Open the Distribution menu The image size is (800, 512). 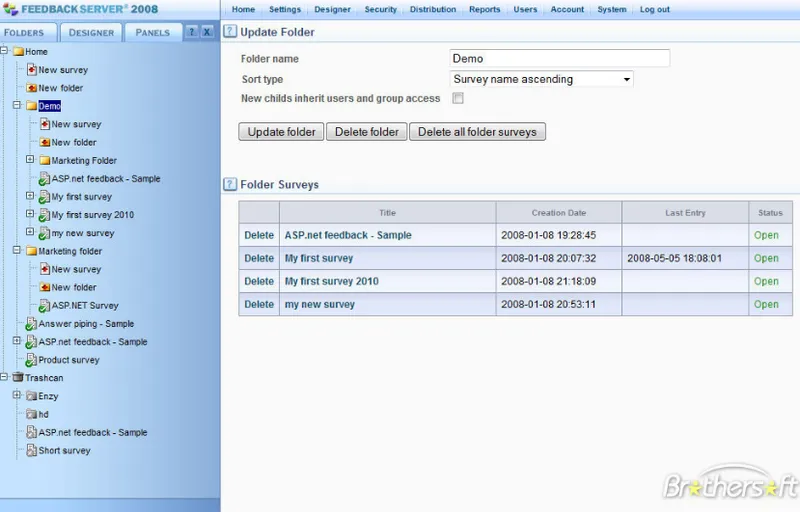point(433,9)
